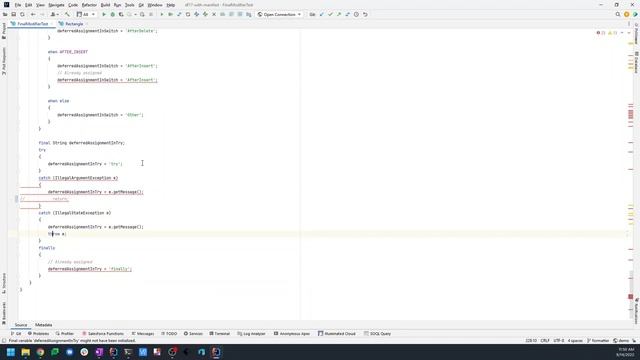Open the Build menu
Viewport: 640px width, 360px height.
(105, 5)
